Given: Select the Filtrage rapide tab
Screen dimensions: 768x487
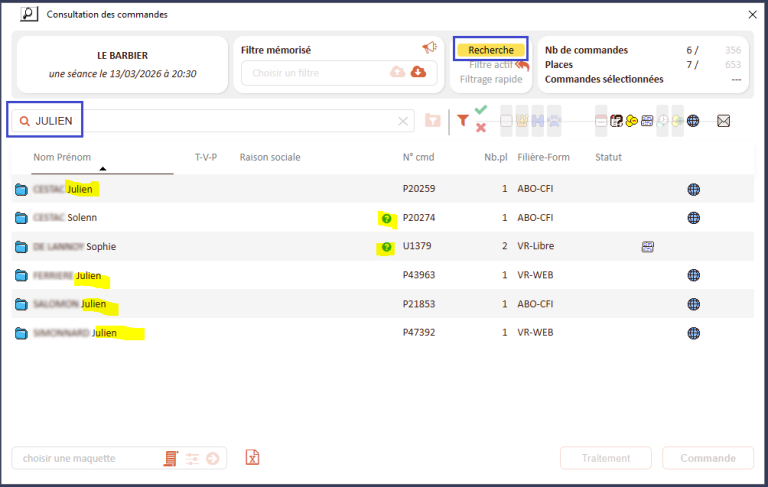Looking at the screenshot, I should (x=491, y=79).
